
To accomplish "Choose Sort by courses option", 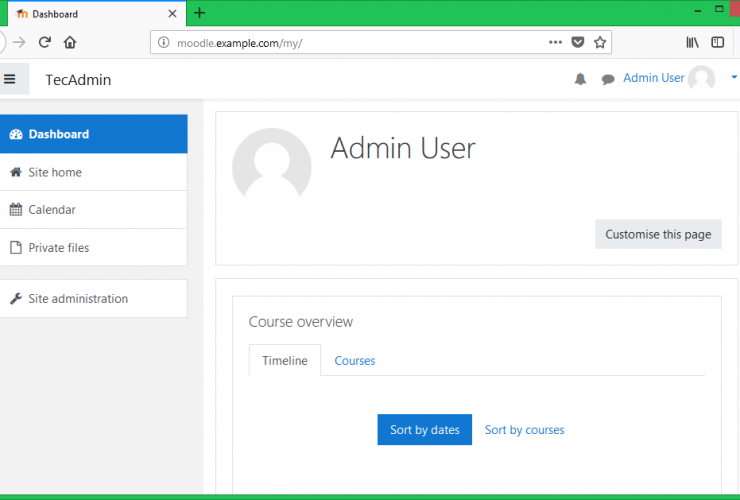I will tap(524, 430).
